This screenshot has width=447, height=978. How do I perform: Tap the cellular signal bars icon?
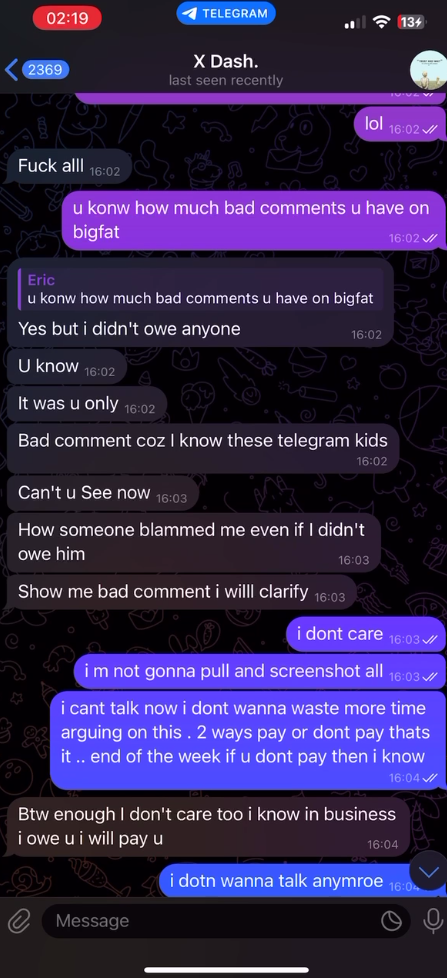click(x=355, y=23)
